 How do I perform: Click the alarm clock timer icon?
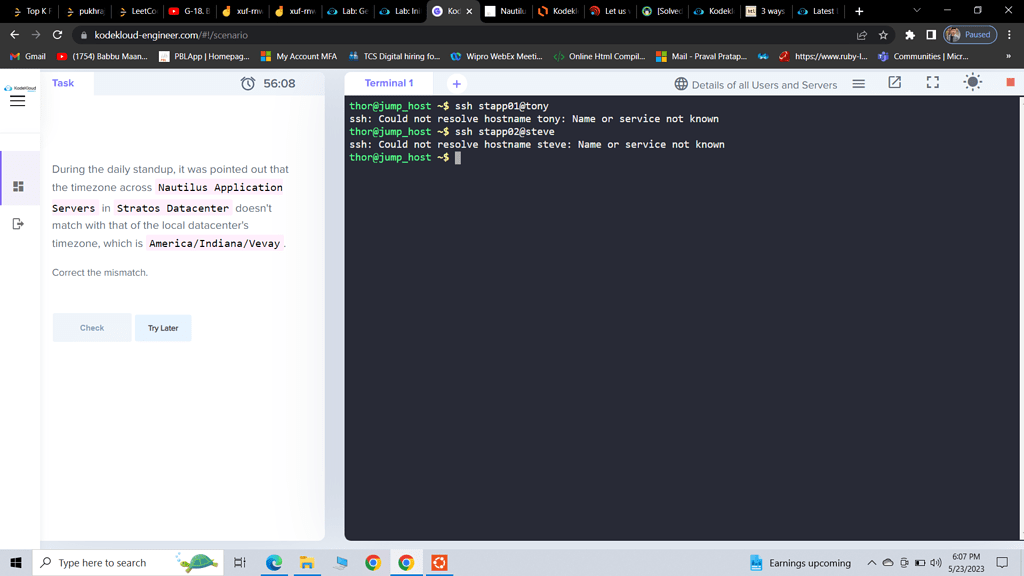[x=248, y=84]
